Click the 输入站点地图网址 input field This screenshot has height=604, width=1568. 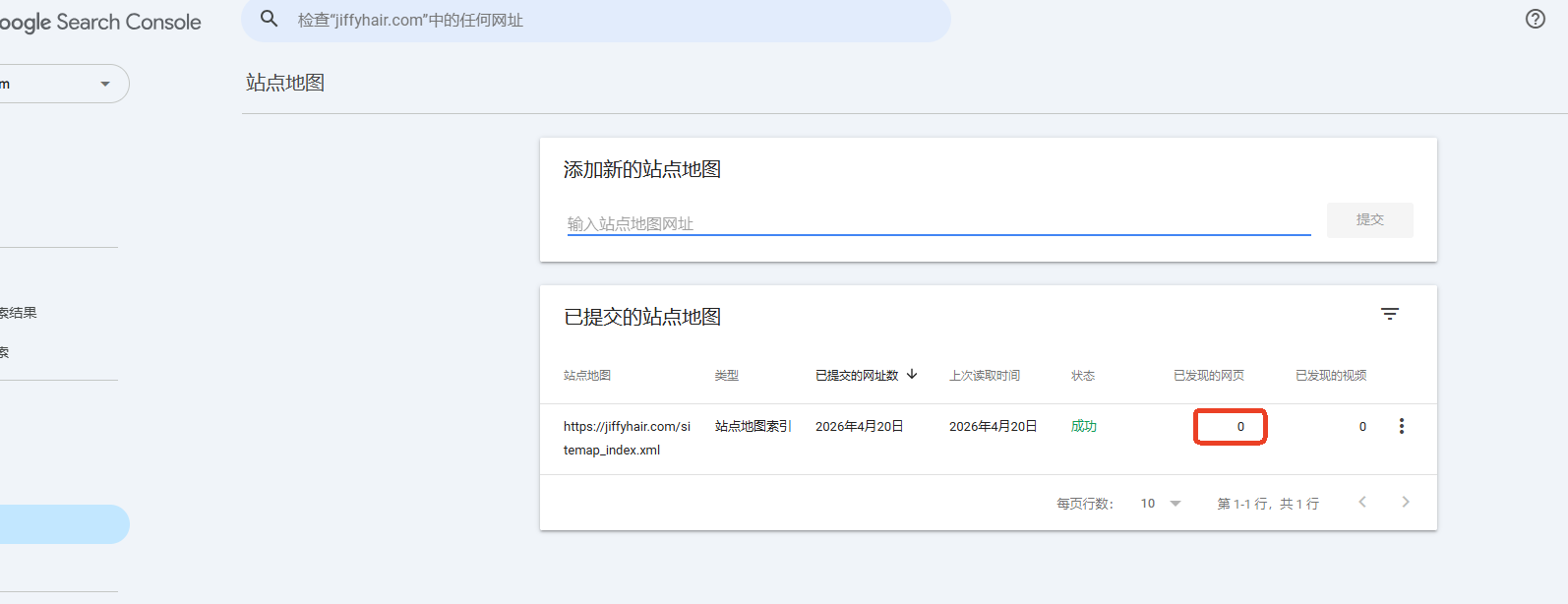pyautogui.click(x=937, y=223)
